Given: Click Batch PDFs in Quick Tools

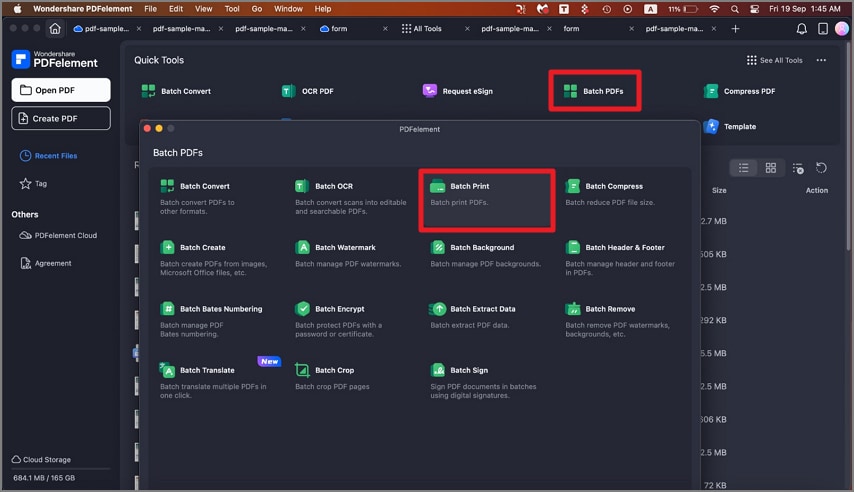Looking at the screenshot, I should coord(594,91).
